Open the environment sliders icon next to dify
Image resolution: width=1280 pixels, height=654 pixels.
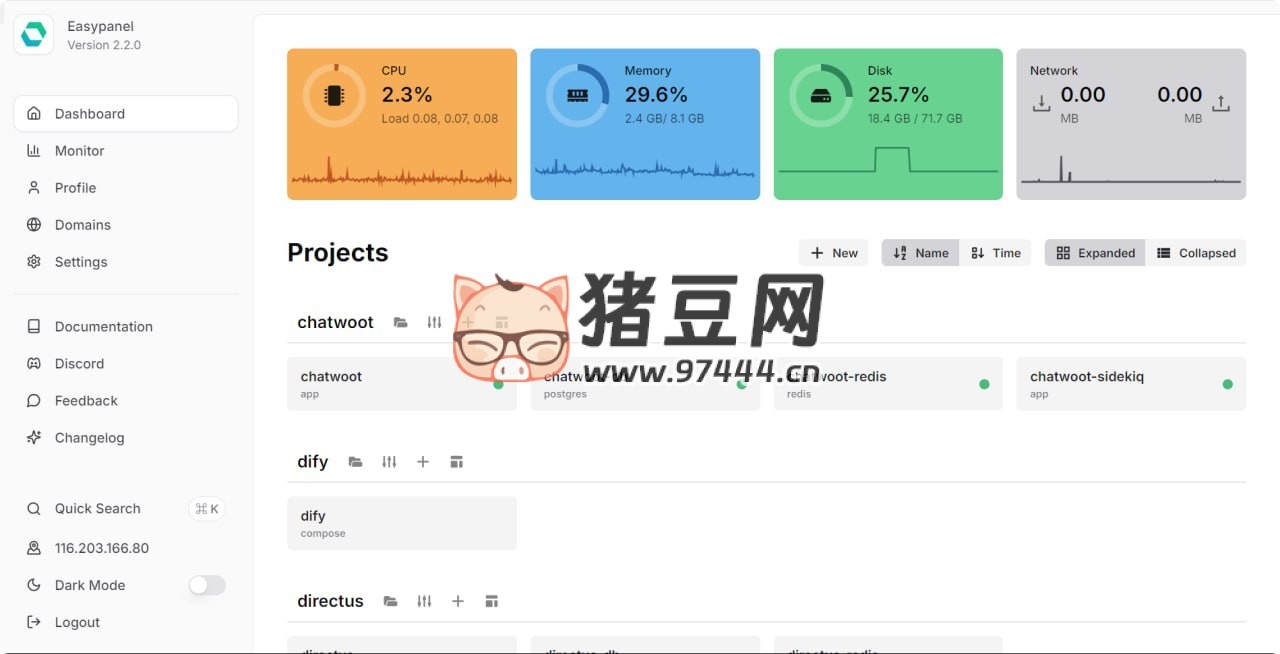pyautogui.click(x=389, y=461)
